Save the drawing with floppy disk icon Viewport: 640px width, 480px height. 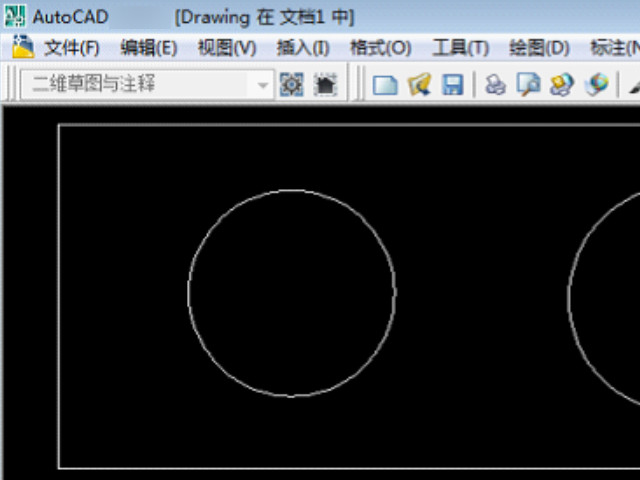pos(453,85)
